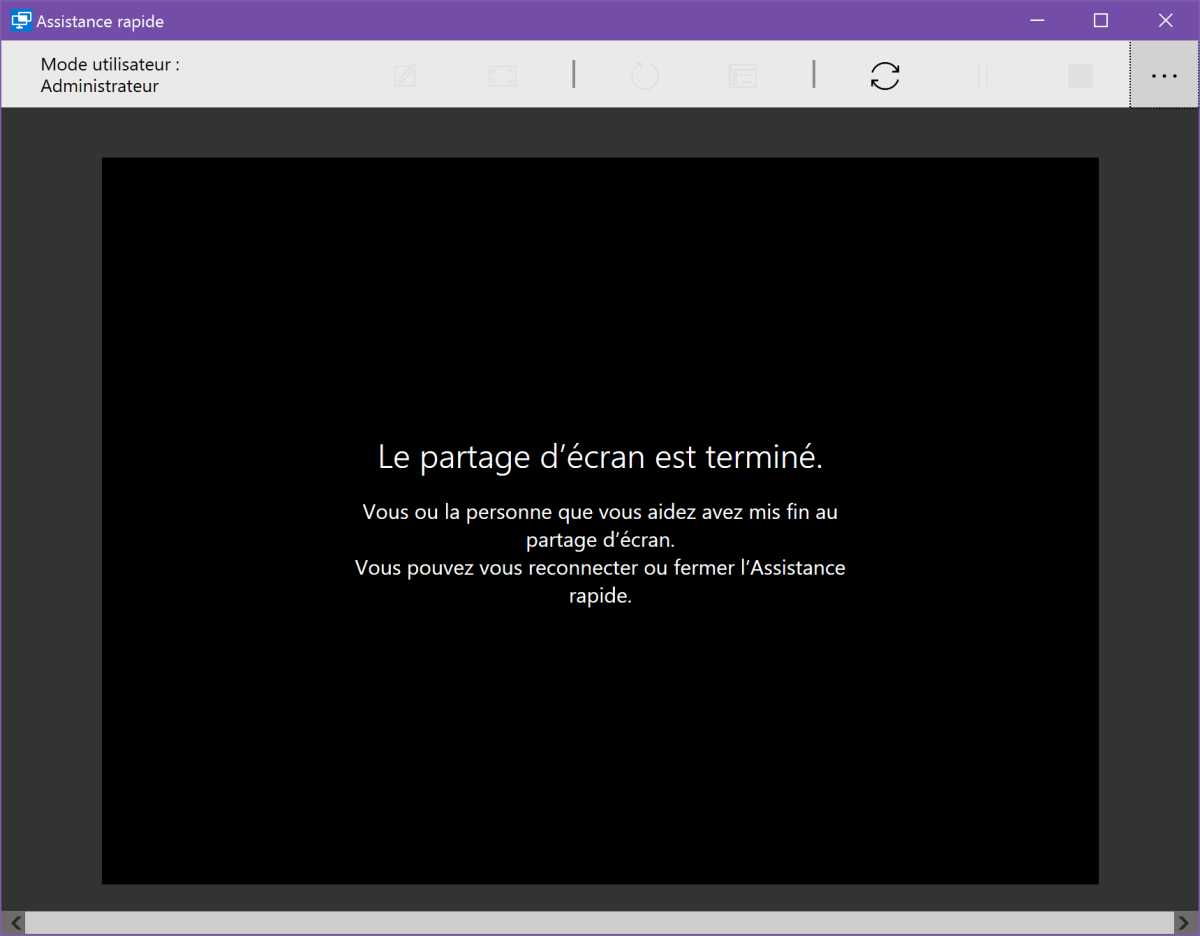Maximize the Assistance rapide window
The image size is (1200, 936).
click(x=1100, y=20)
